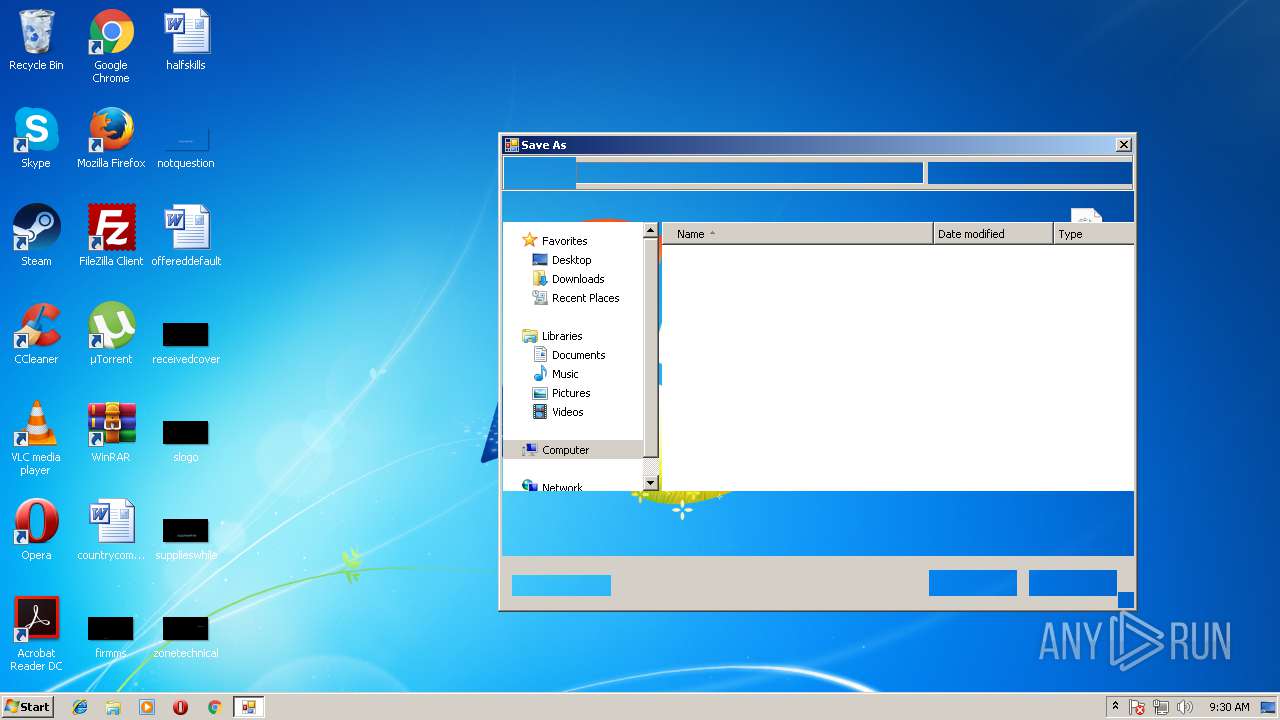
Task: Select the receivedcover desktop file
Action: point(186,341)
